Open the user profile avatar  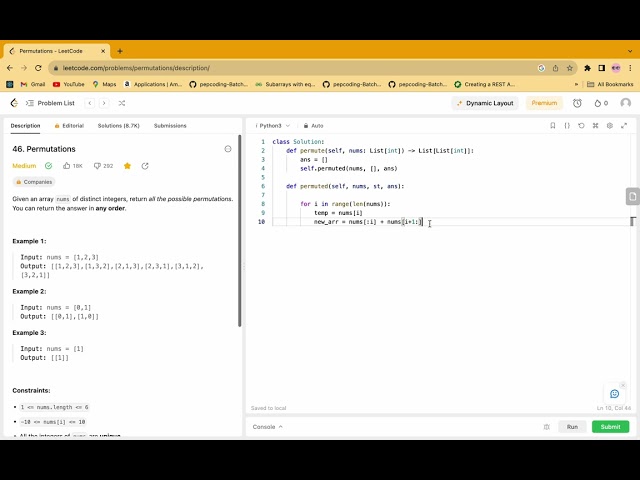[x=625, y=103]
